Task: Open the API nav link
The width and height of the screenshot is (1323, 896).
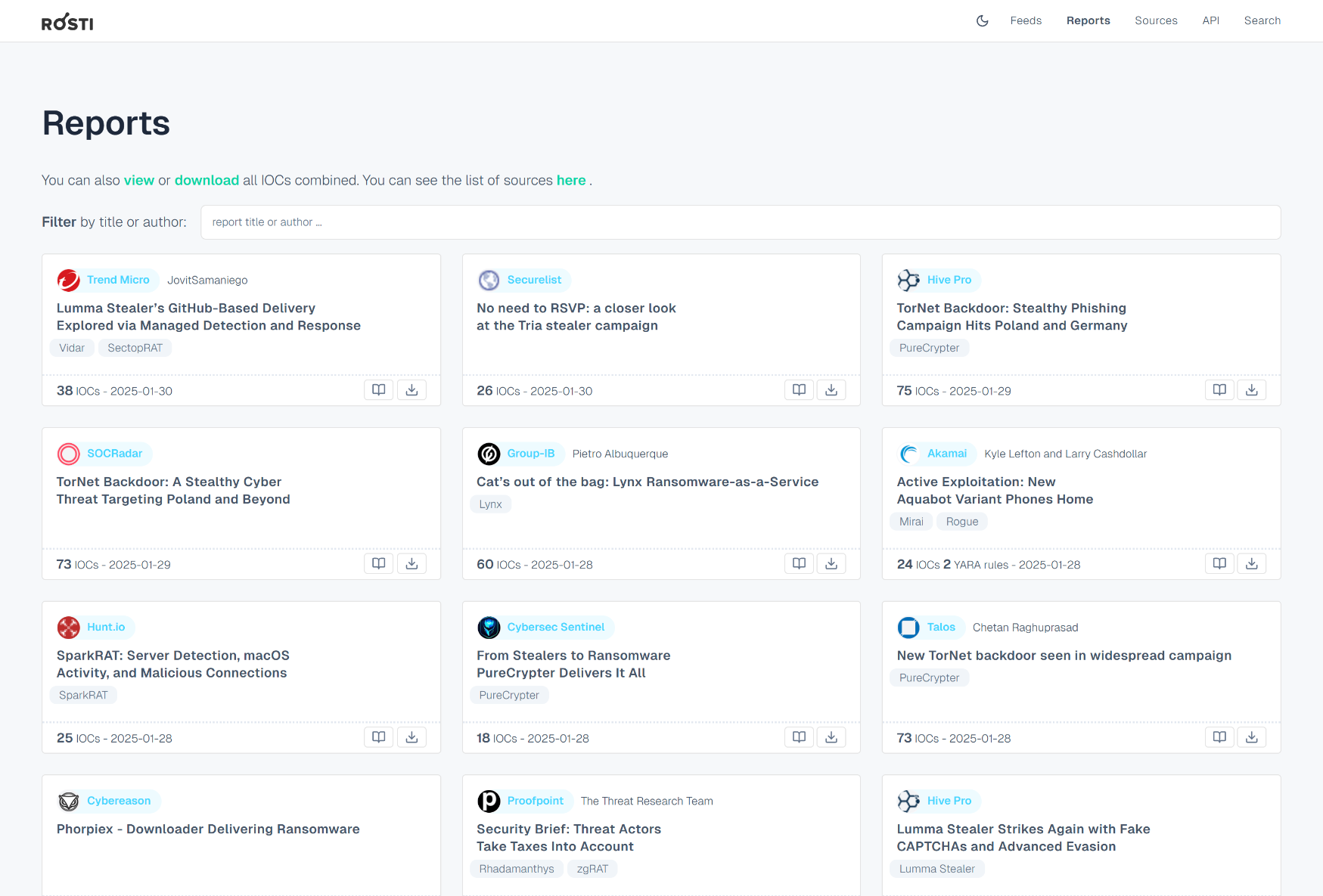Action: point(1210,20)
